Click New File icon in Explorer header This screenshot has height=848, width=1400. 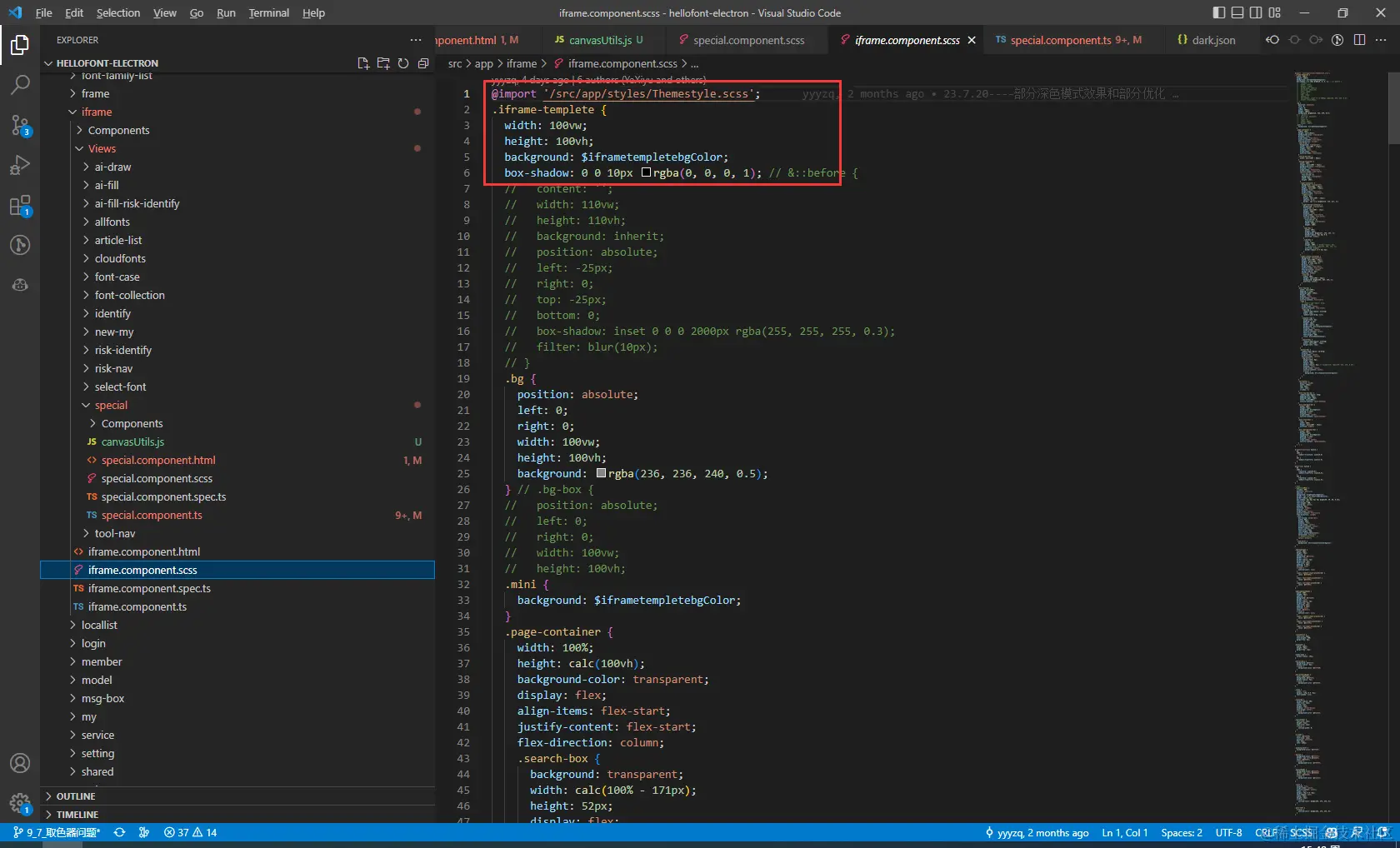coord(363,63)
